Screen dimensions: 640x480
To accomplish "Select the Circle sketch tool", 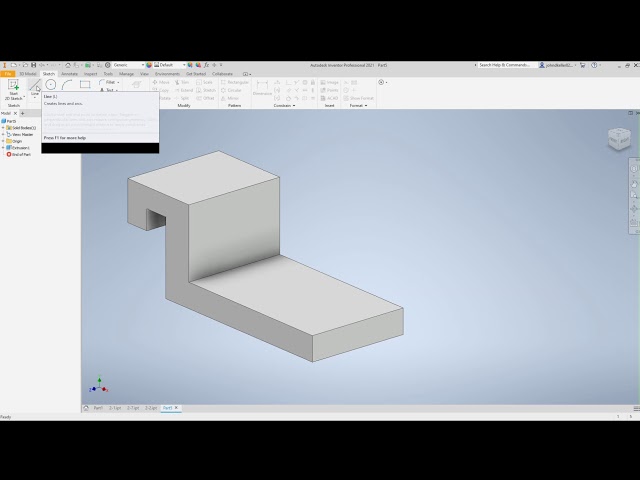I will (x=51, y=85).
